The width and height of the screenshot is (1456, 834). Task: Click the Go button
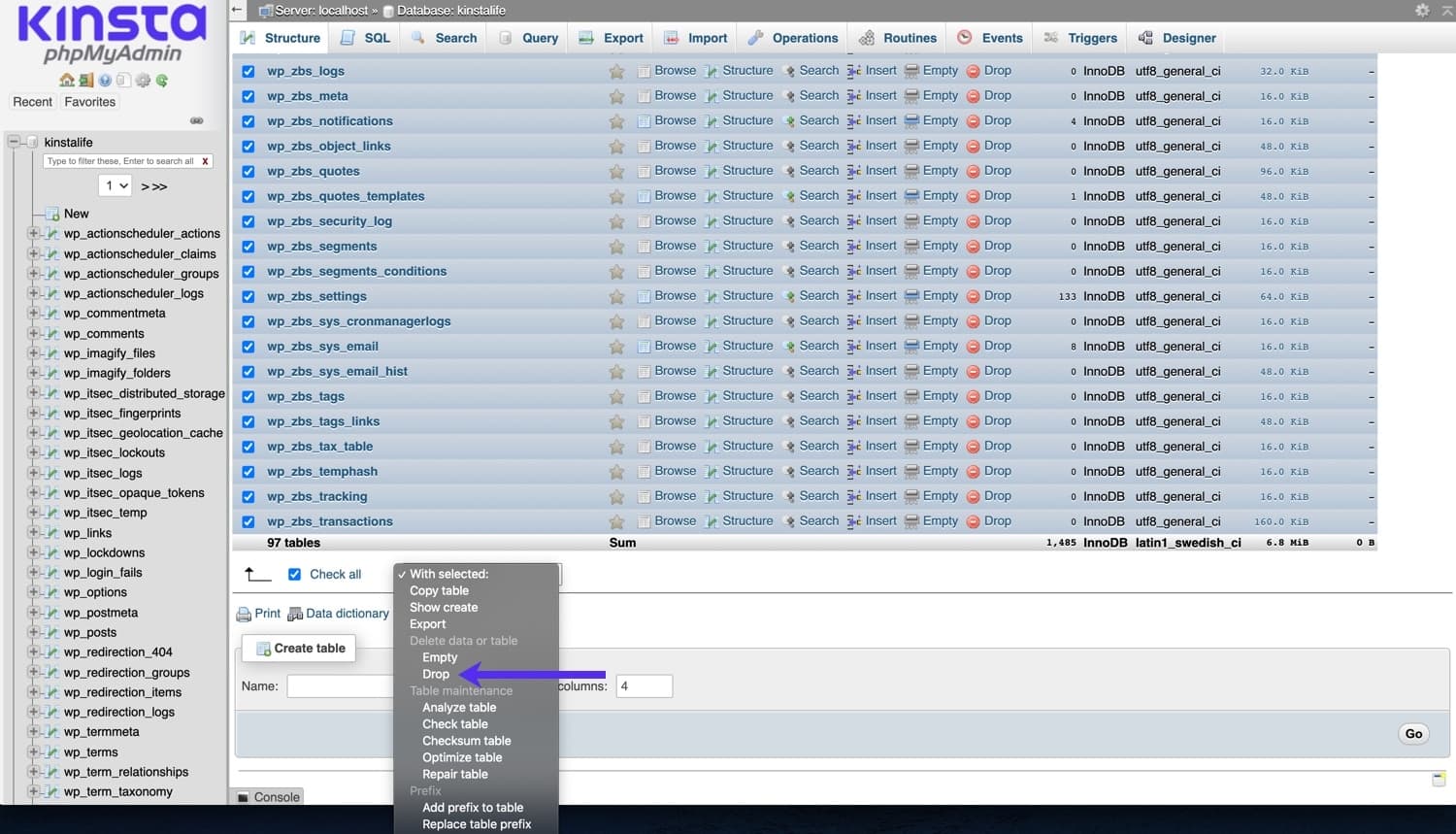(x=1413, y=734)
